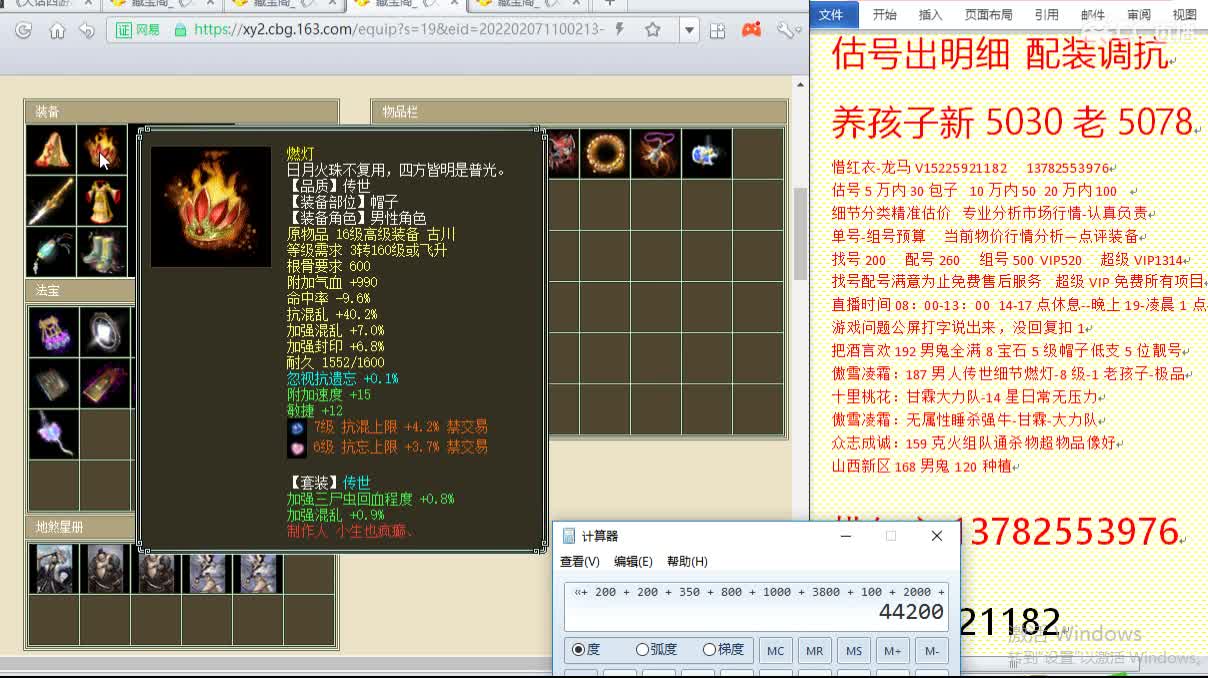Click the 6级 pink gem in tooltip

coord(295,447)
